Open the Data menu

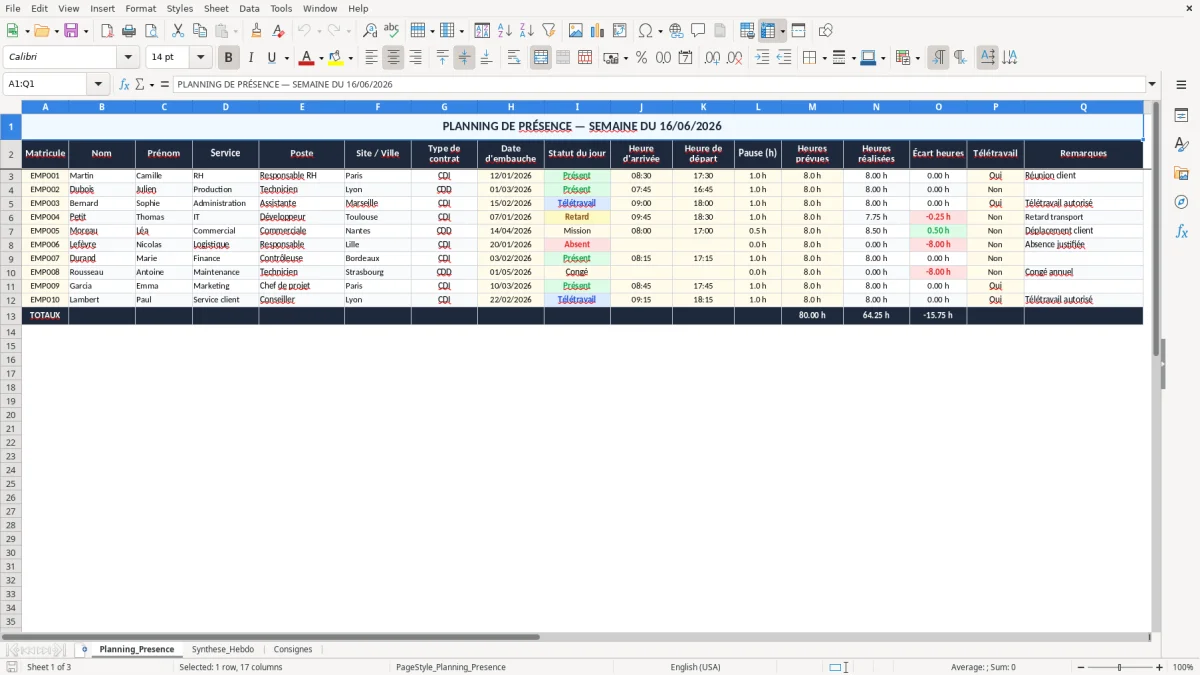[249, 8]
